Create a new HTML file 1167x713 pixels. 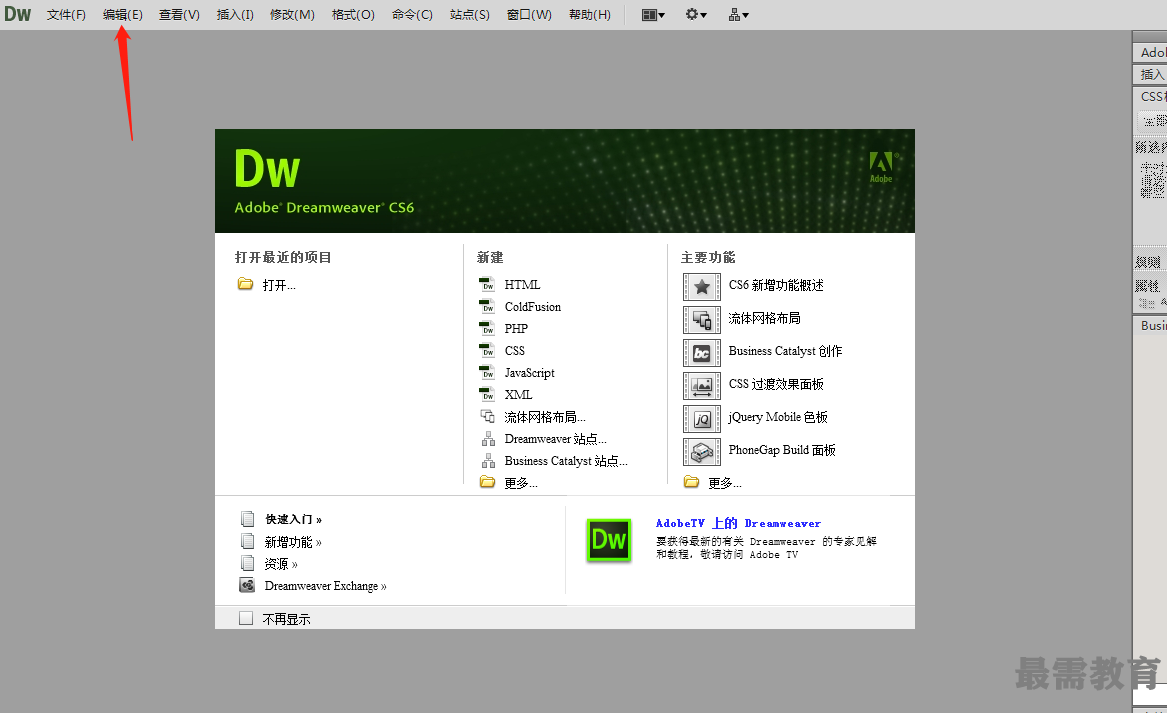pyautogui.click(x=522, y=284)
